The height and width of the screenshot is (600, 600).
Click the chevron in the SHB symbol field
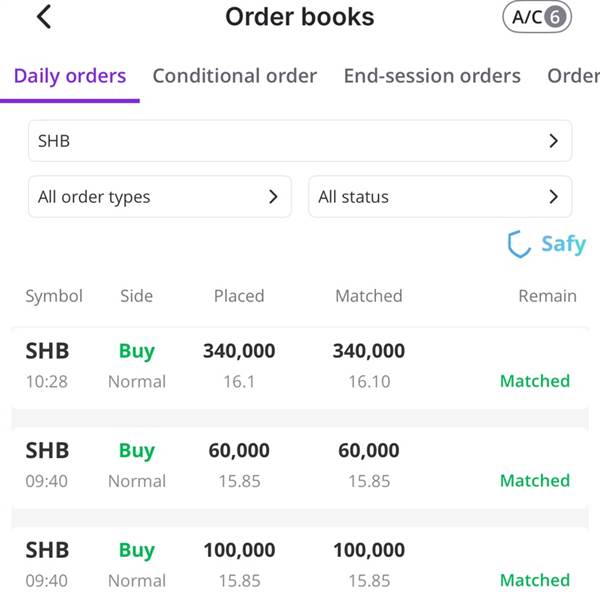(x=553, y=141)
